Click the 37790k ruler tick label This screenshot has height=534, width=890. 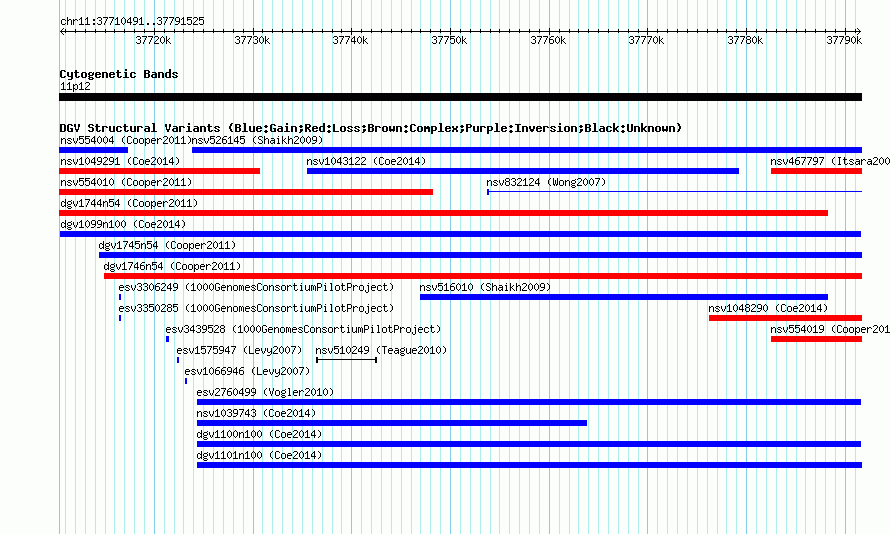click(x=843, y=40)
